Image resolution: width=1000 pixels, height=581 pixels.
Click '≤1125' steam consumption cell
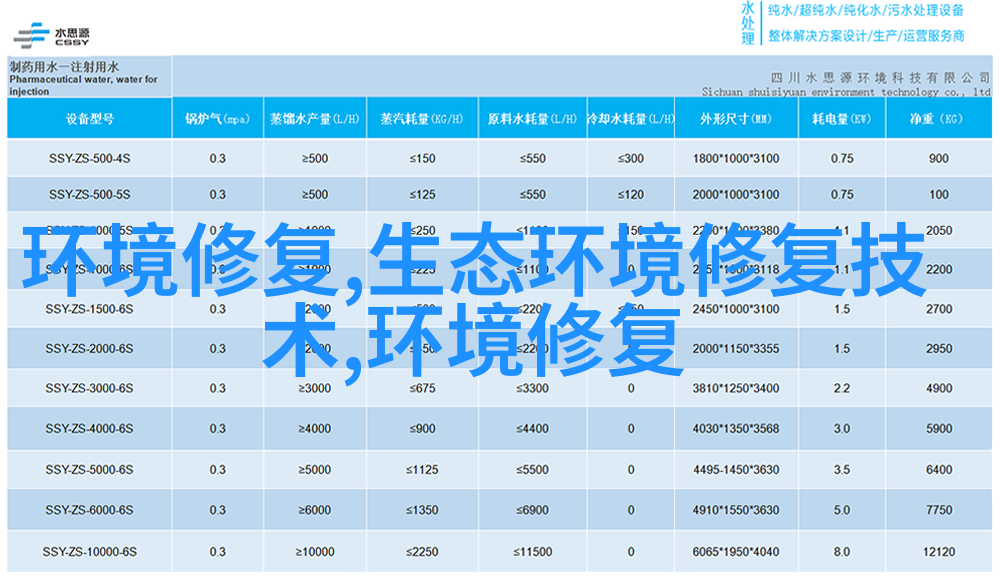pos(422,470)
